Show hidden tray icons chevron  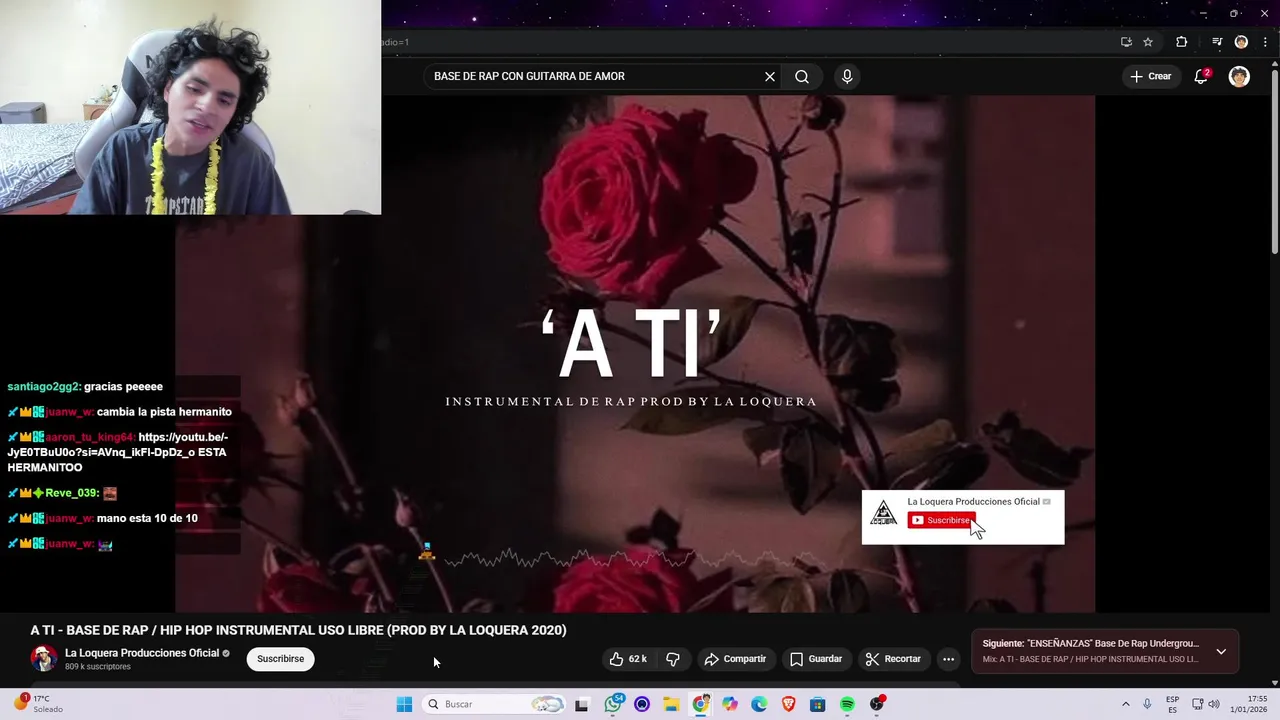[x=1126, y=704]
